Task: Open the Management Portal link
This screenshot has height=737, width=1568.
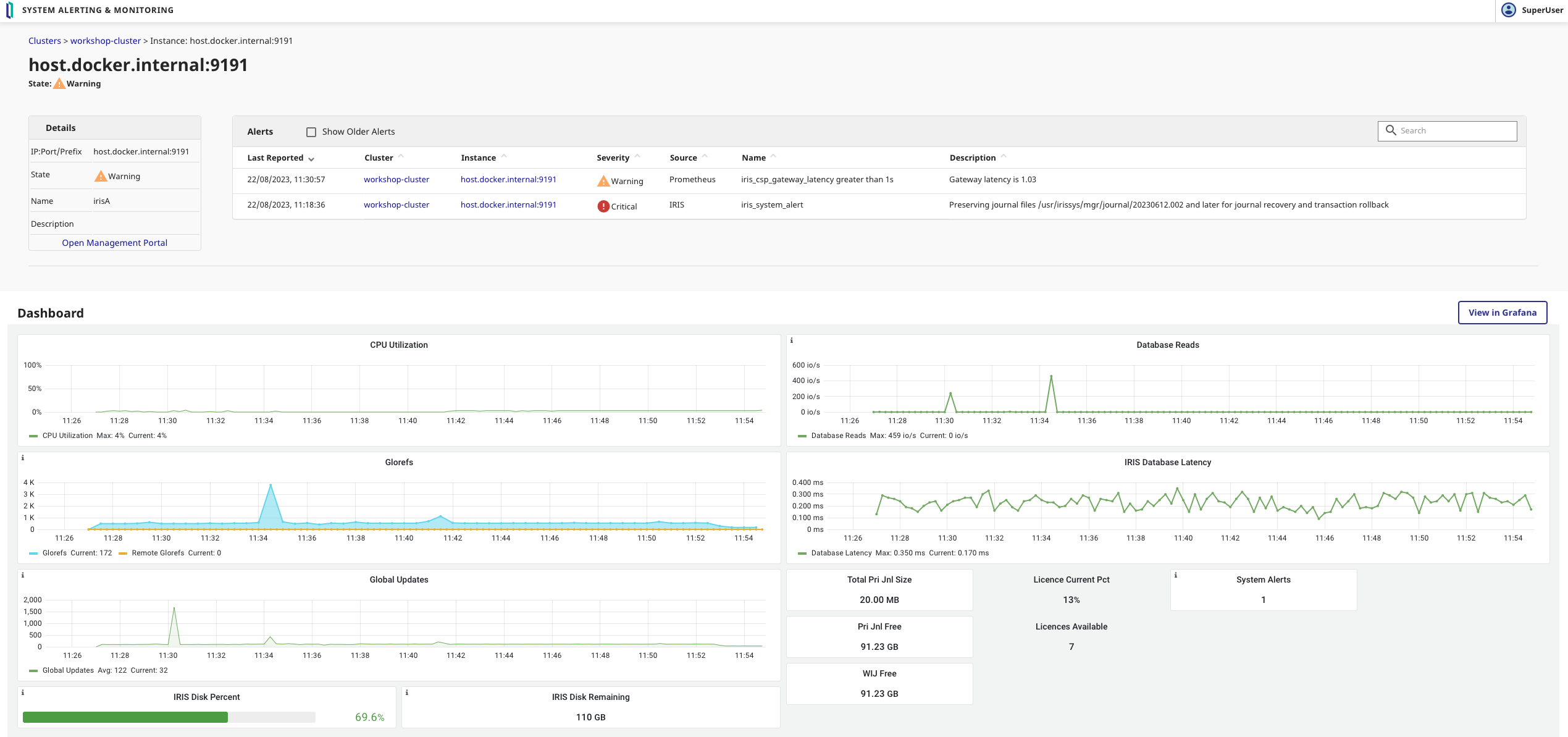Action: pyautogui.click(x=114, y=243)
